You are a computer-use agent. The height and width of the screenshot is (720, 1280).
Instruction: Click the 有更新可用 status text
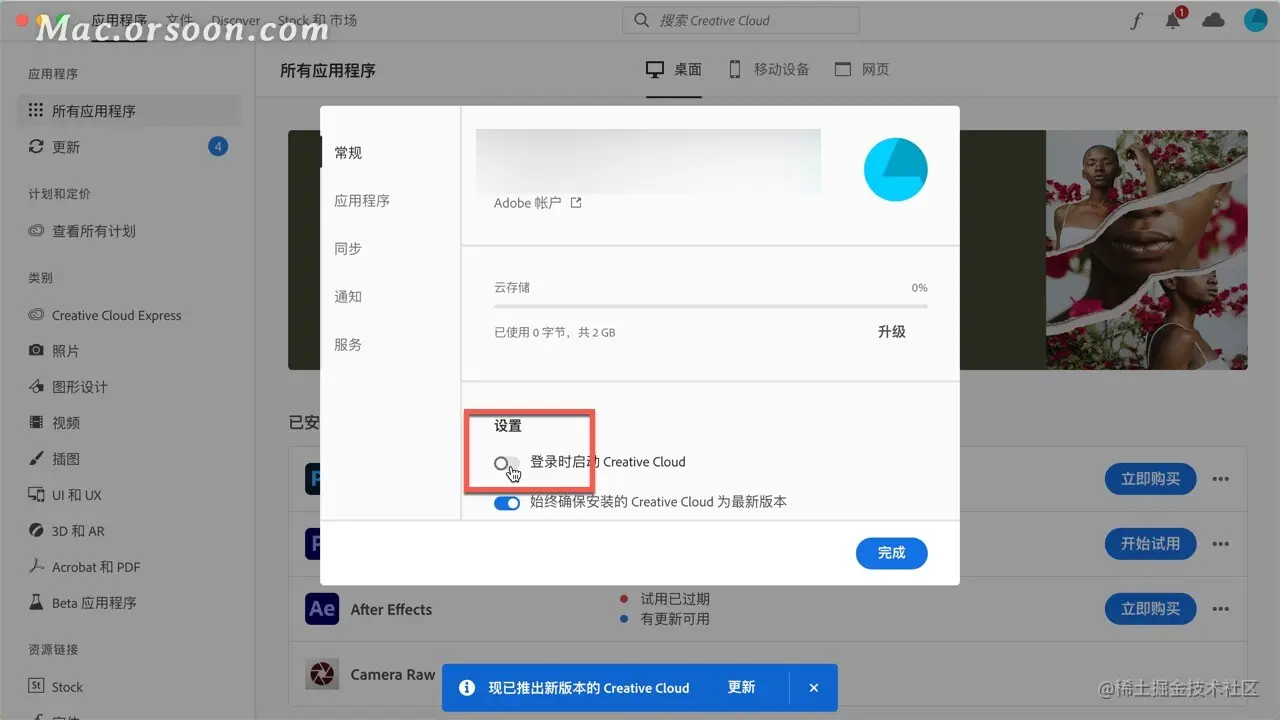(x=675, y=619)
